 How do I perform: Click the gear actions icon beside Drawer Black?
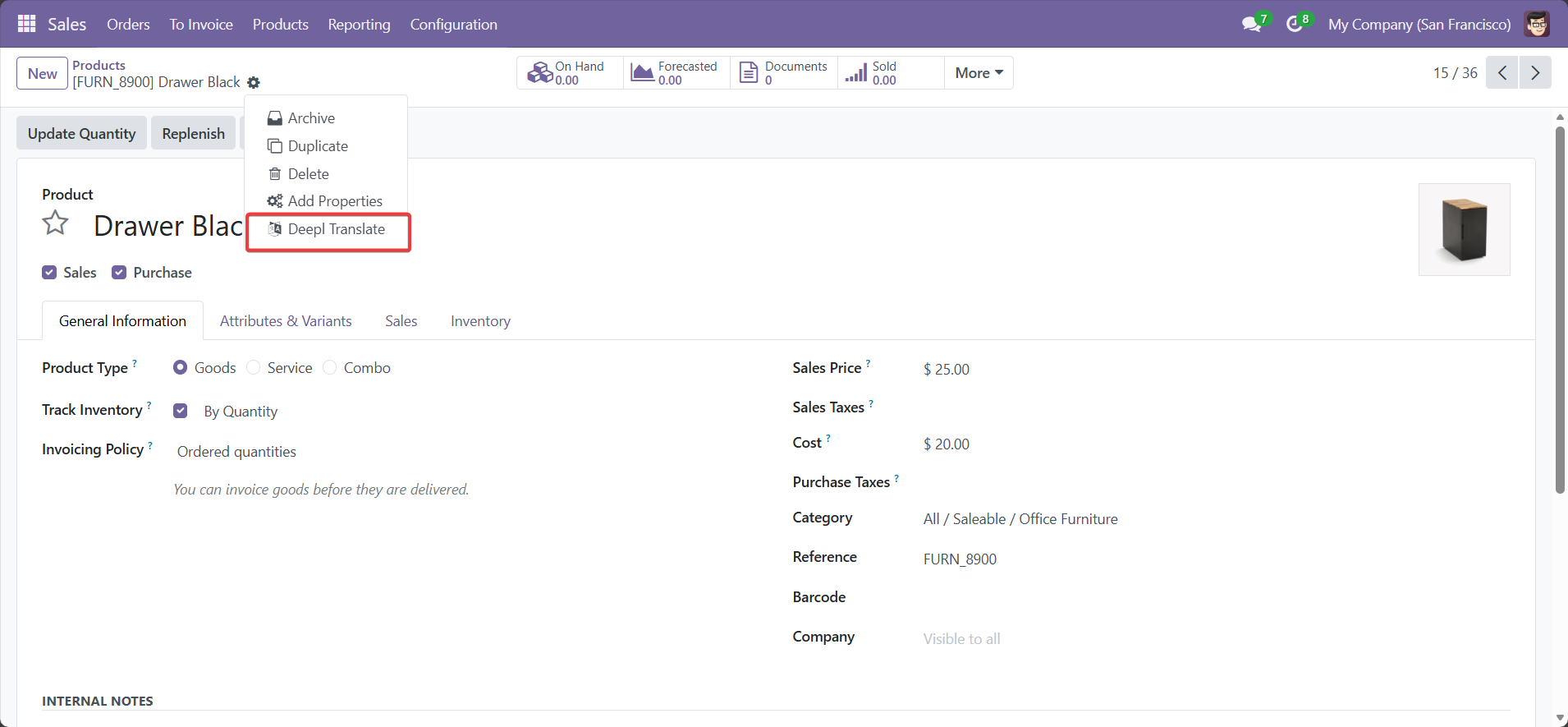[x=254, y=82]
